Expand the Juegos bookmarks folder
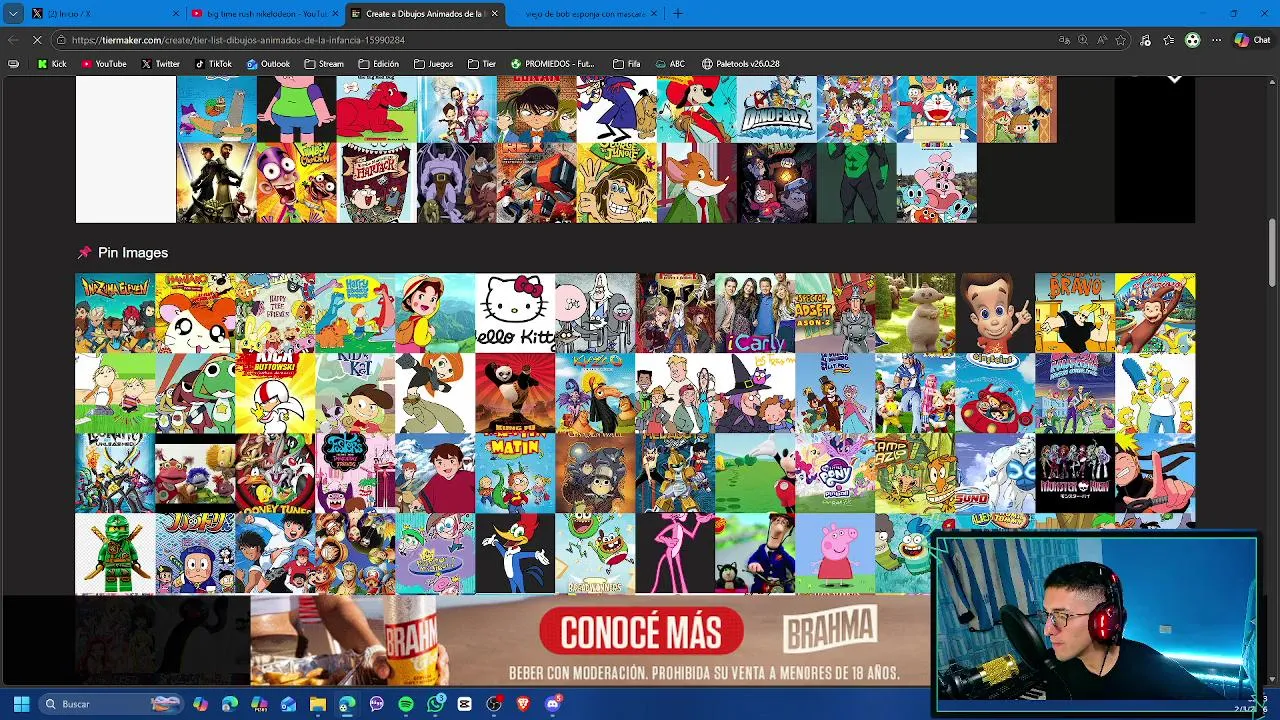Screen dimensions: 1280x720 coord(433,64)
